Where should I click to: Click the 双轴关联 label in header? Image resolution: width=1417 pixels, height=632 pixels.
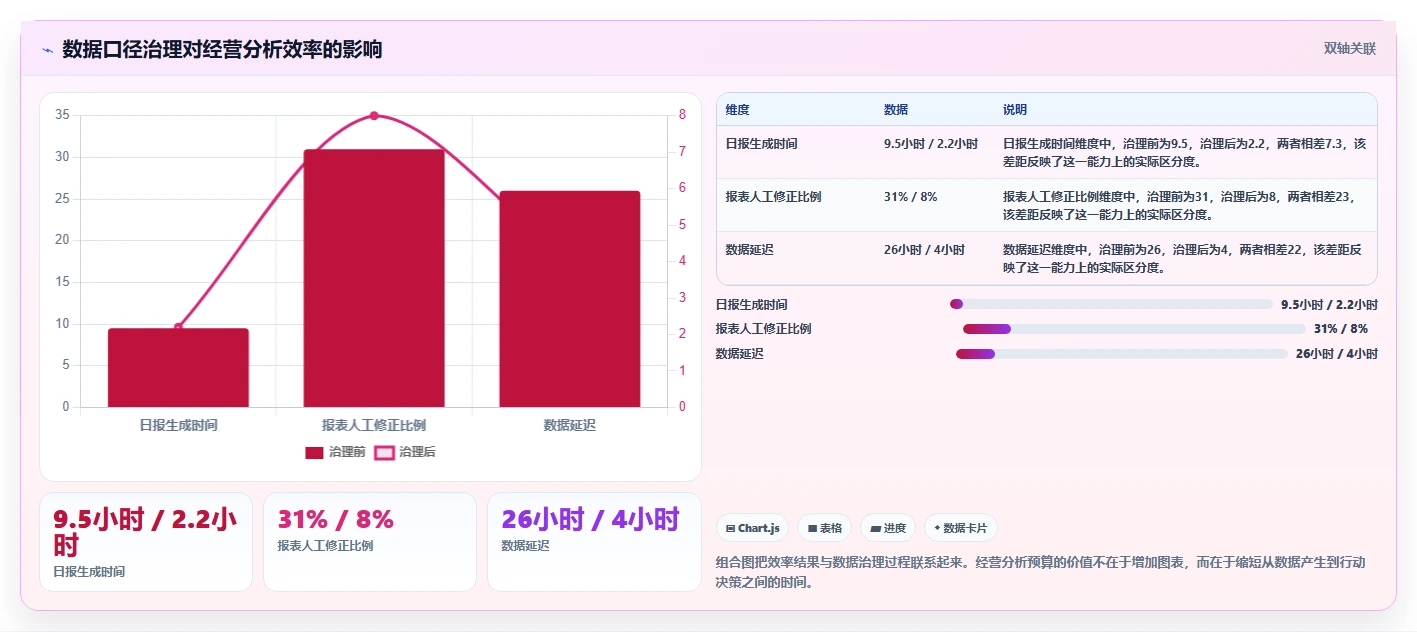1350,49
